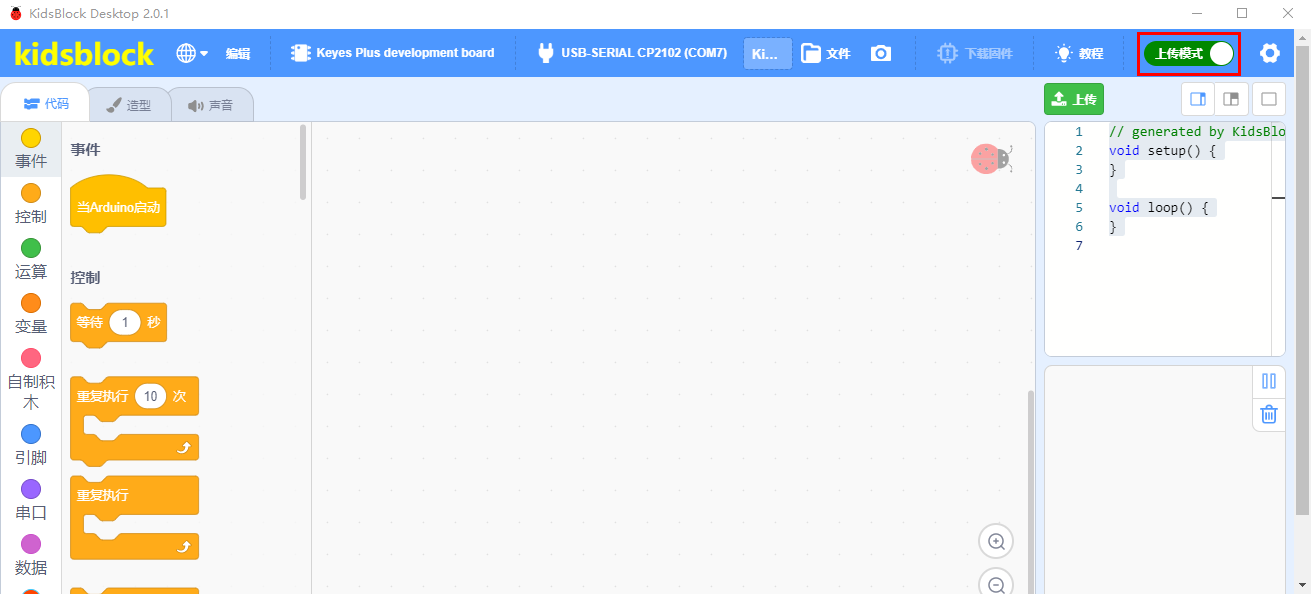Switch to the 造型 tab
The height and width of the screenshot is (594, 1311).
129,105
